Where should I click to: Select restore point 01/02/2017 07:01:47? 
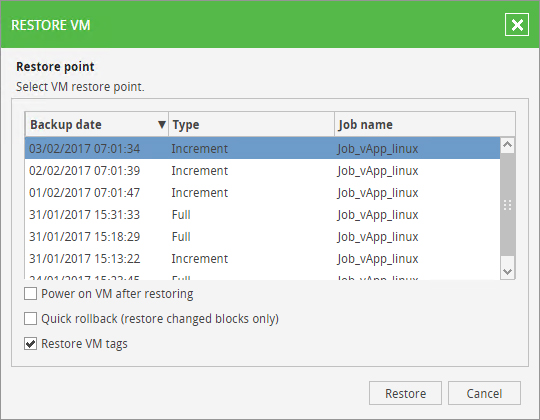pos(262,192)
